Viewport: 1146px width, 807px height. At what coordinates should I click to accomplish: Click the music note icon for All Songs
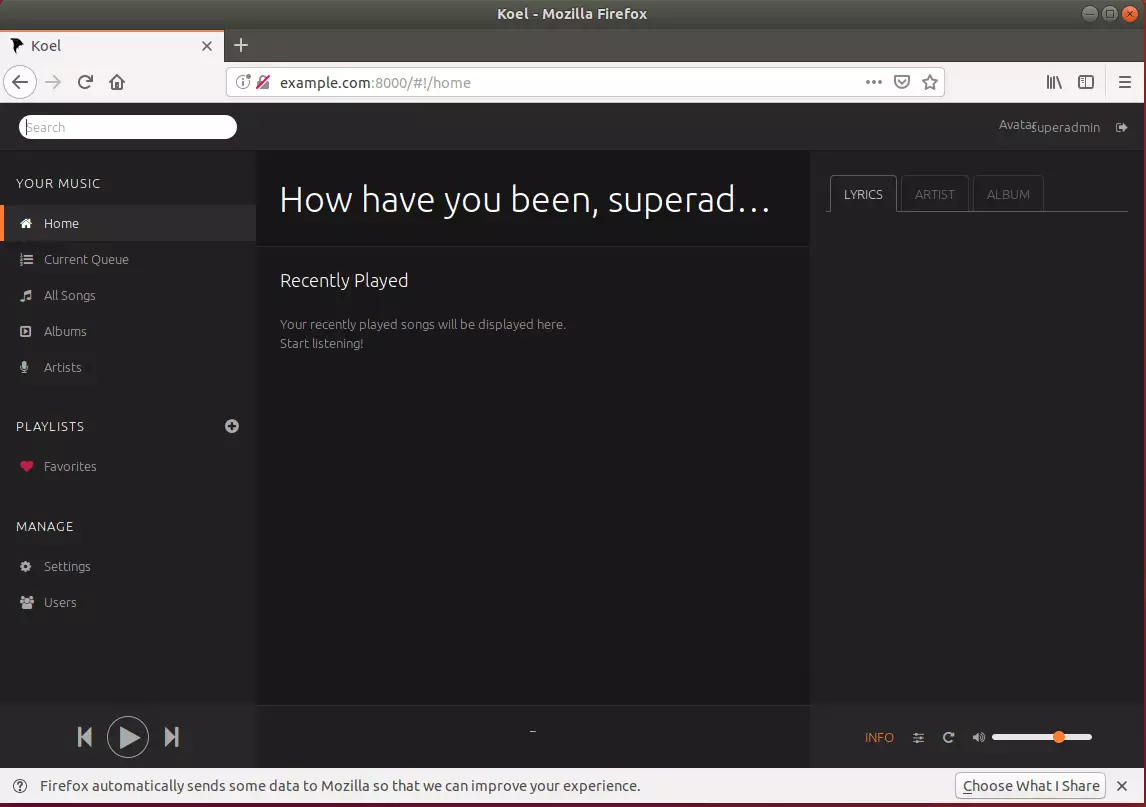pos(26,295)
